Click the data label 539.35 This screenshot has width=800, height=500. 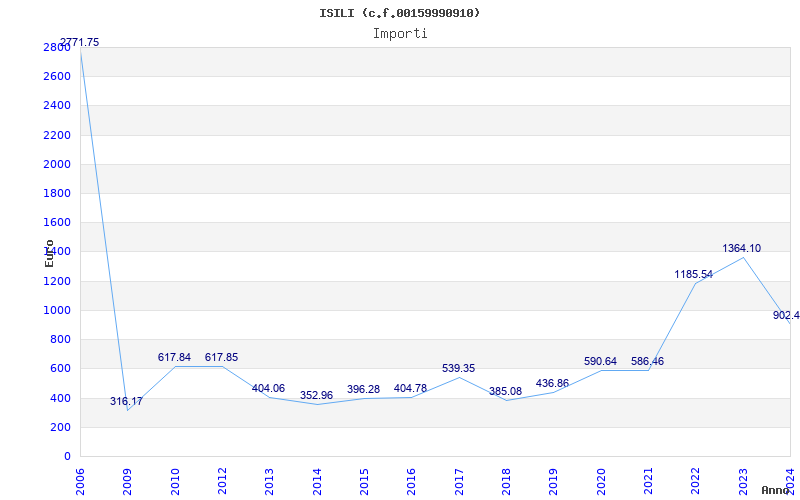[x=458, y=368]
